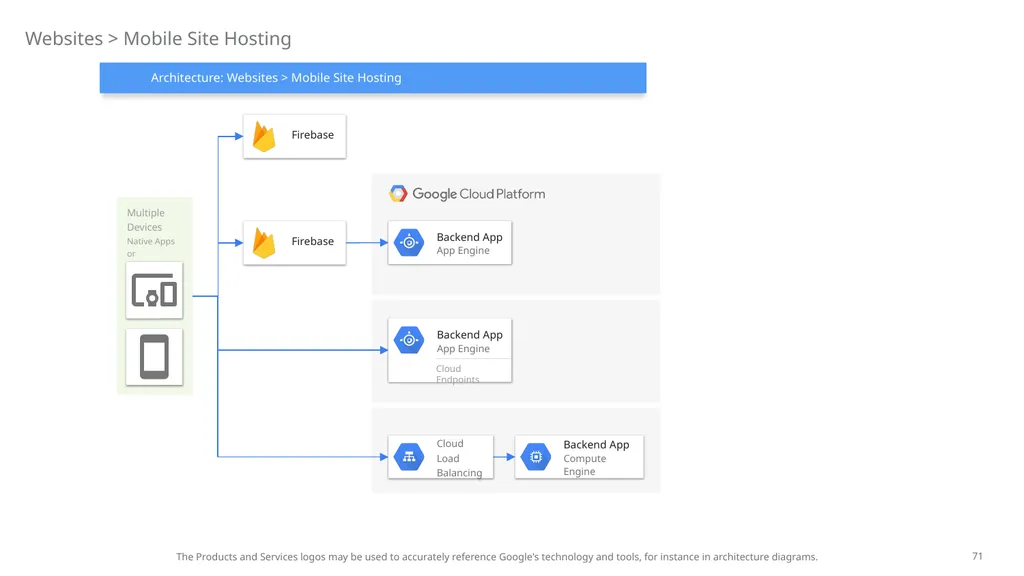The width and height of the screenshot is (1024, 576).
Task: Click the page number 71
Action: tap(977, 556)
